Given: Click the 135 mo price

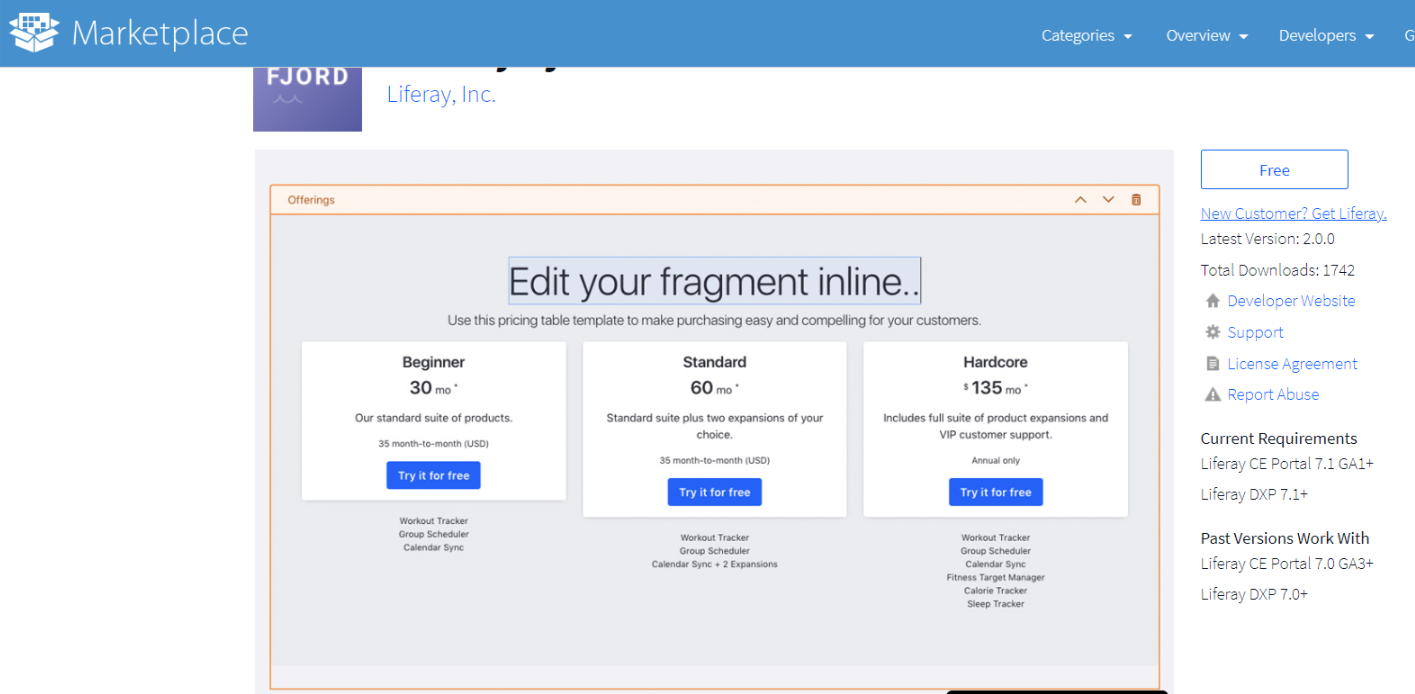Looking at the screenshot, I should 996,388.
